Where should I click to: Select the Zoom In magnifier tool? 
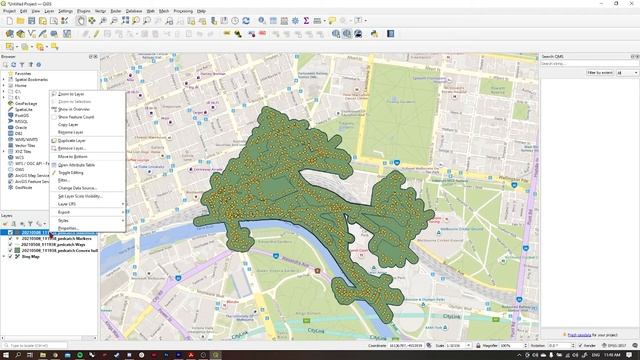click(103, 21)
